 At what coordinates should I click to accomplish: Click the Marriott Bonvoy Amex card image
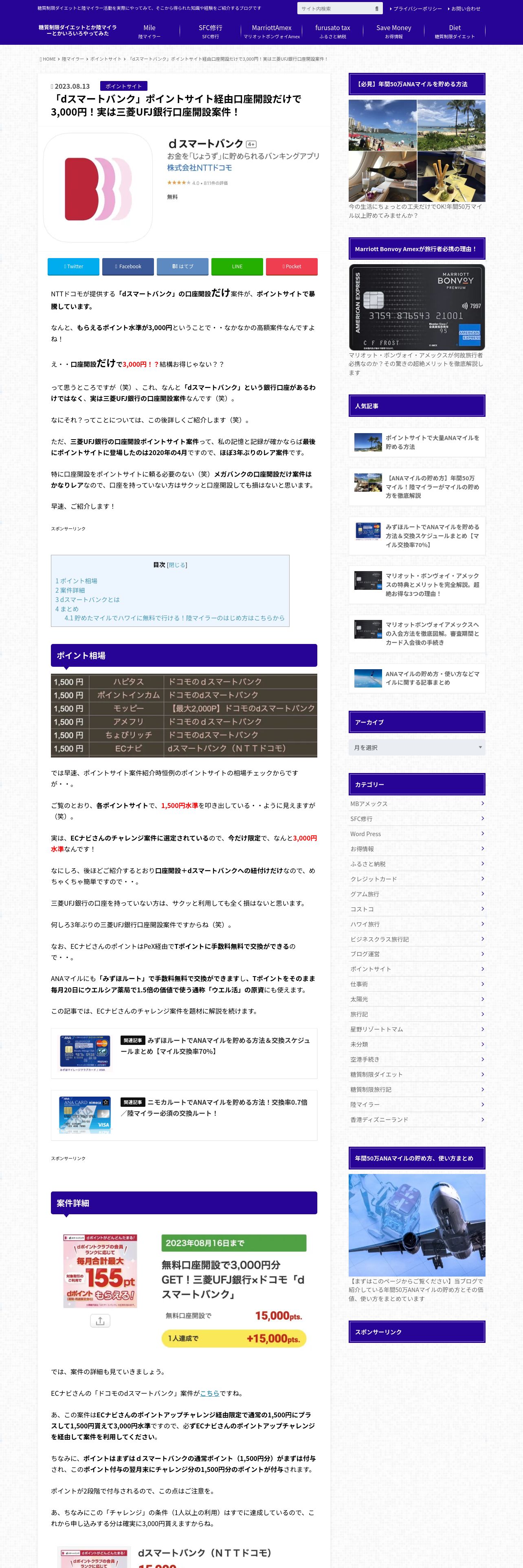coord(417,307)
